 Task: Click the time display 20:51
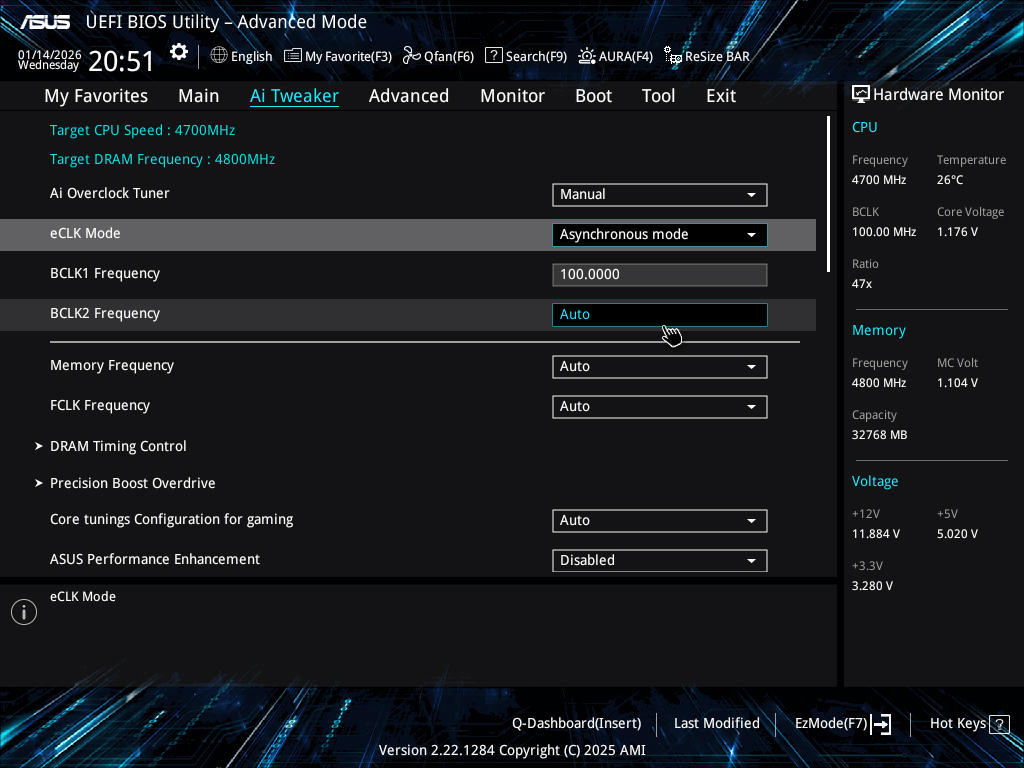pyautogui.click(x=121, y=61)
